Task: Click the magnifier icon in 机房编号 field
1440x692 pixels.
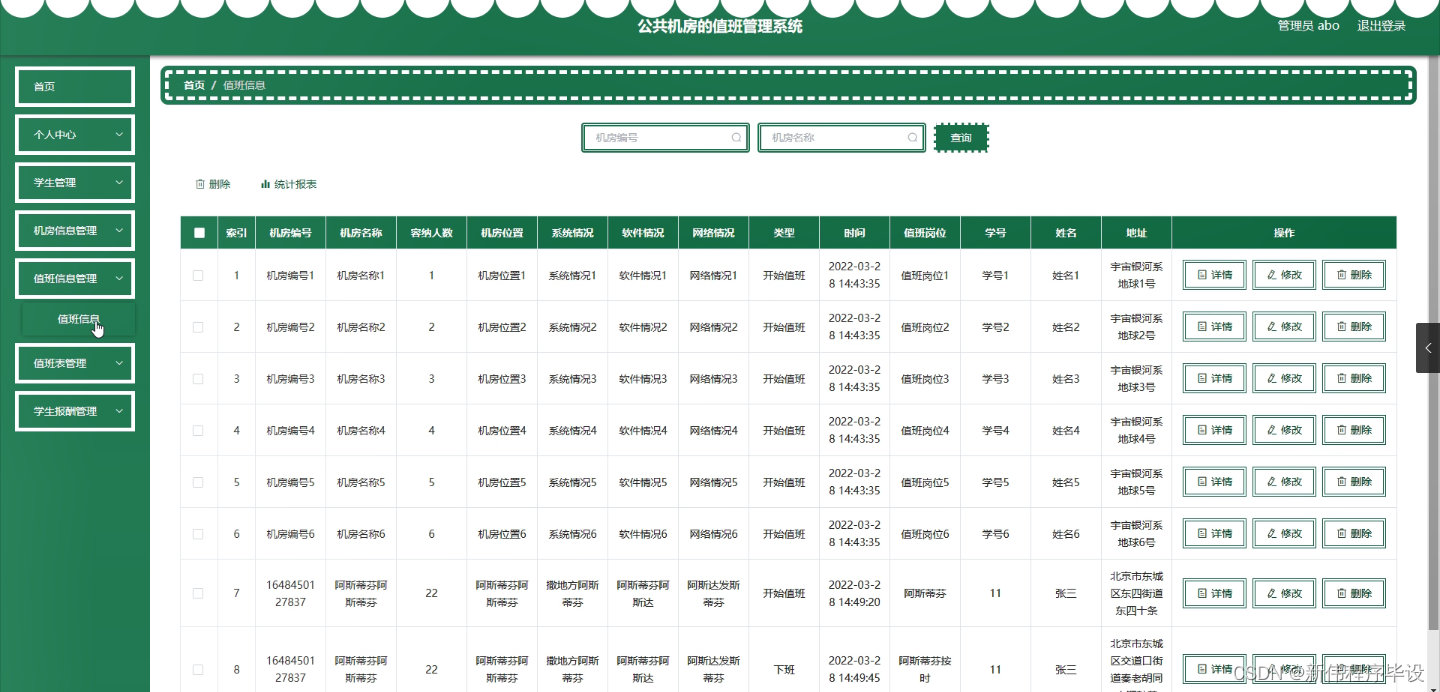Action: tap(737, 137)
